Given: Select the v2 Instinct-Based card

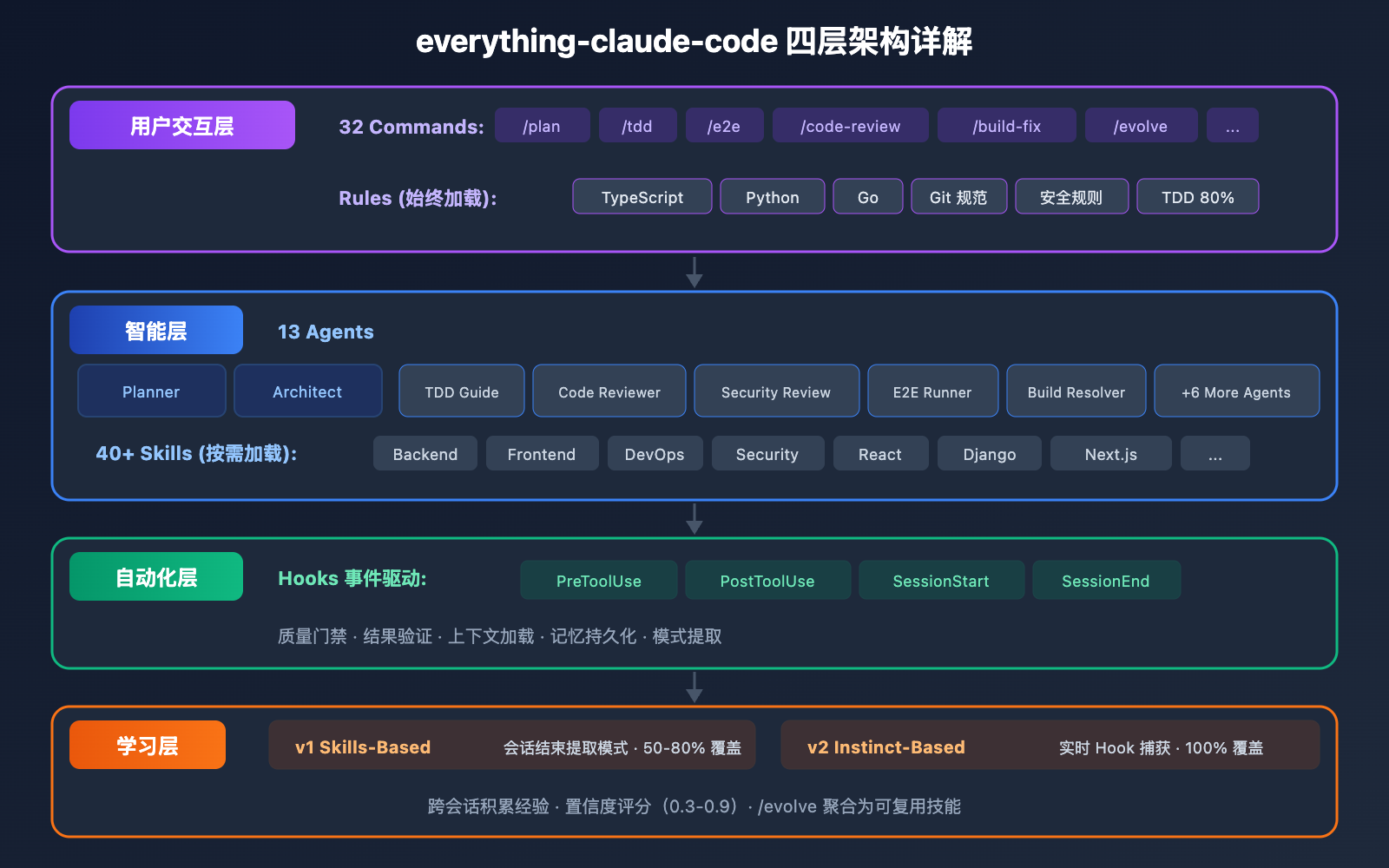Looking at the screenshot, I should 1050,745.
